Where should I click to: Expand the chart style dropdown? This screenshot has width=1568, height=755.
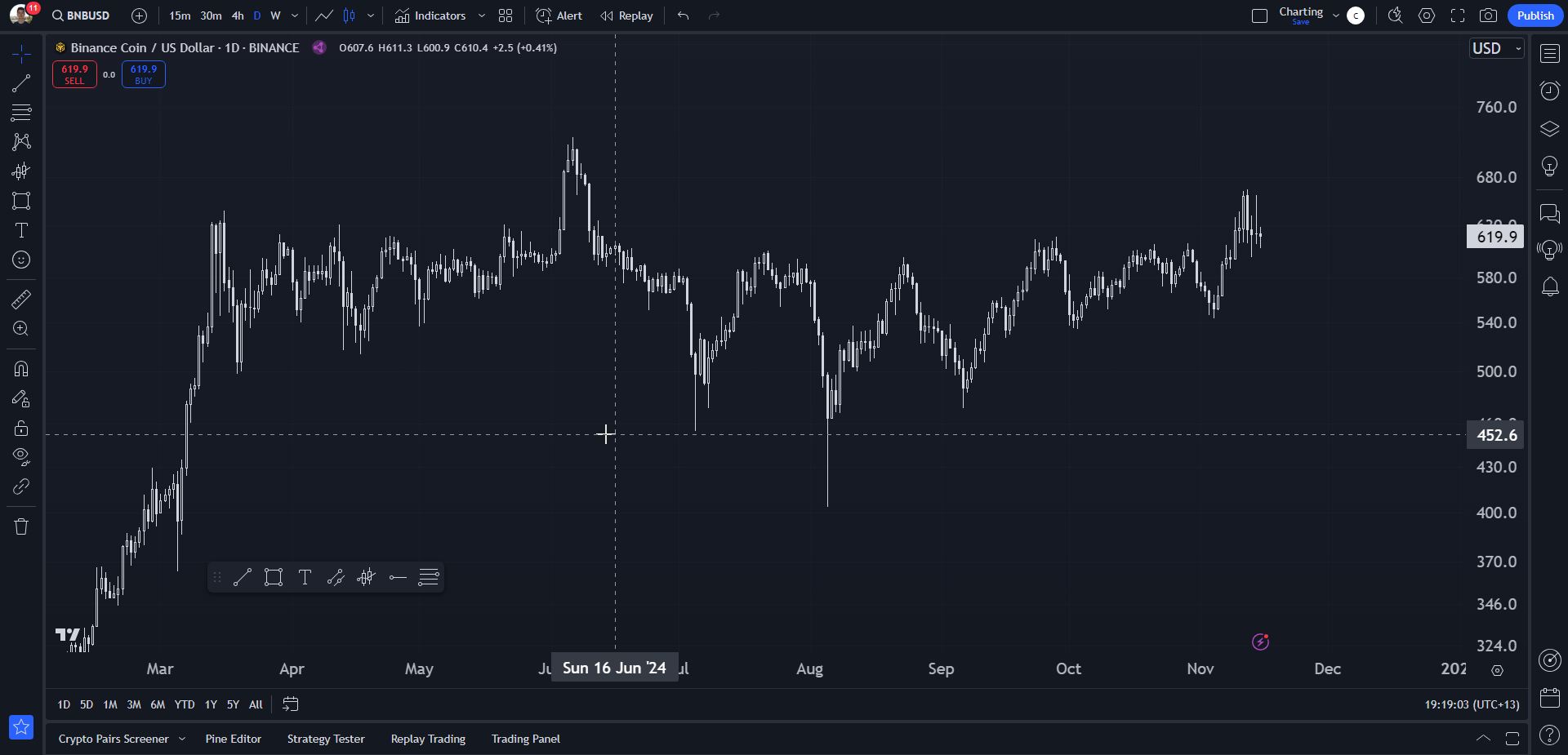tap(371, 16)
